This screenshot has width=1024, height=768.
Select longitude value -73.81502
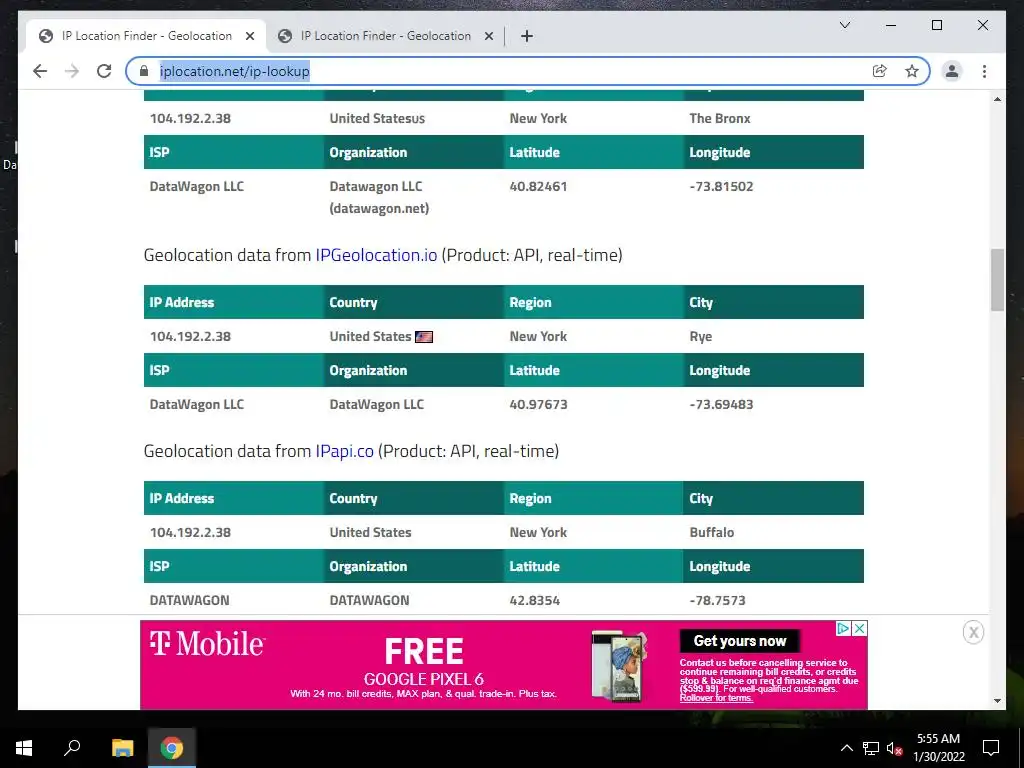point(721,186)
